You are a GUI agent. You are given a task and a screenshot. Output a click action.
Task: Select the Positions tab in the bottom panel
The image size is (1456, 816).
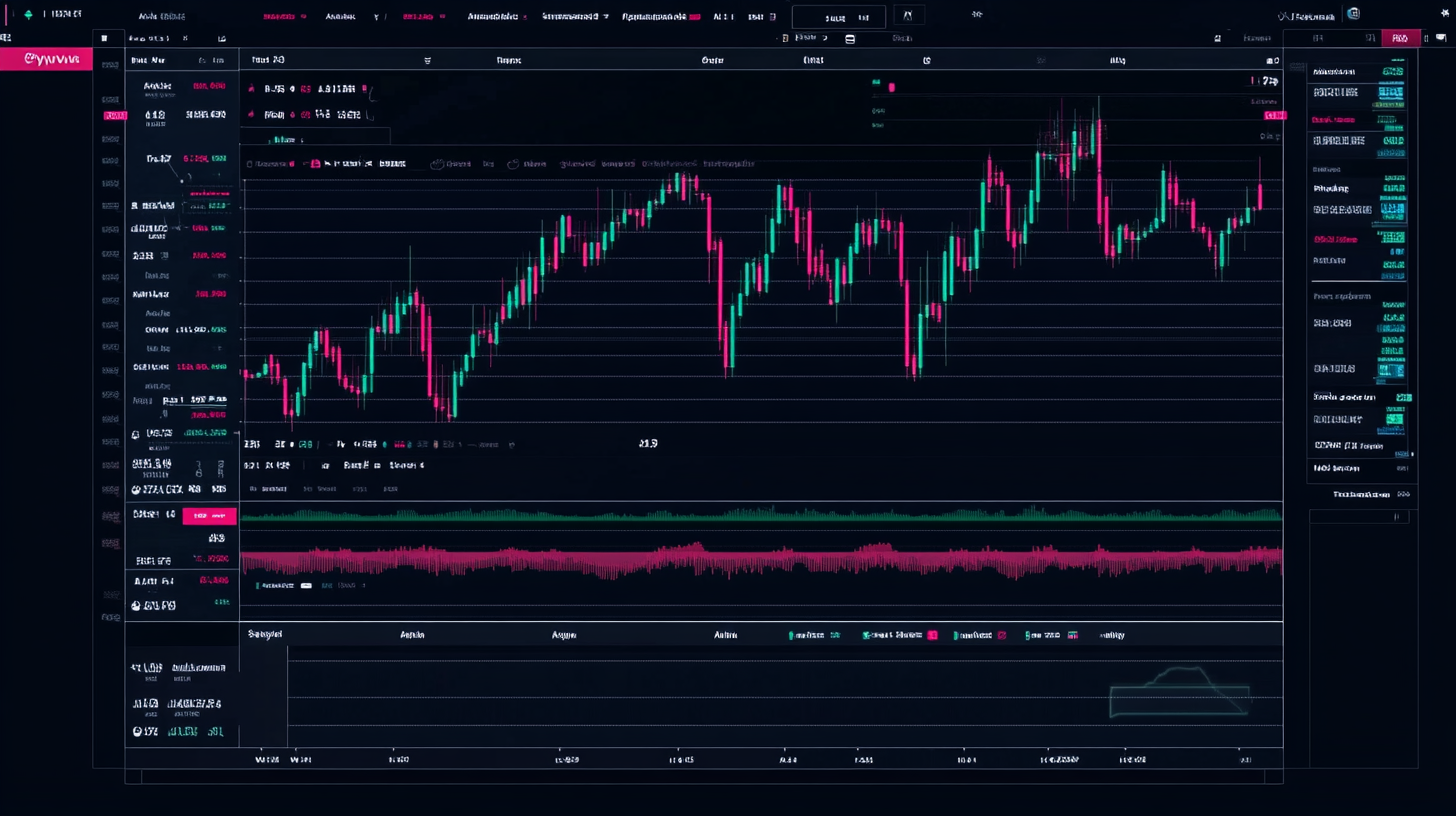(x=264, y=634)
